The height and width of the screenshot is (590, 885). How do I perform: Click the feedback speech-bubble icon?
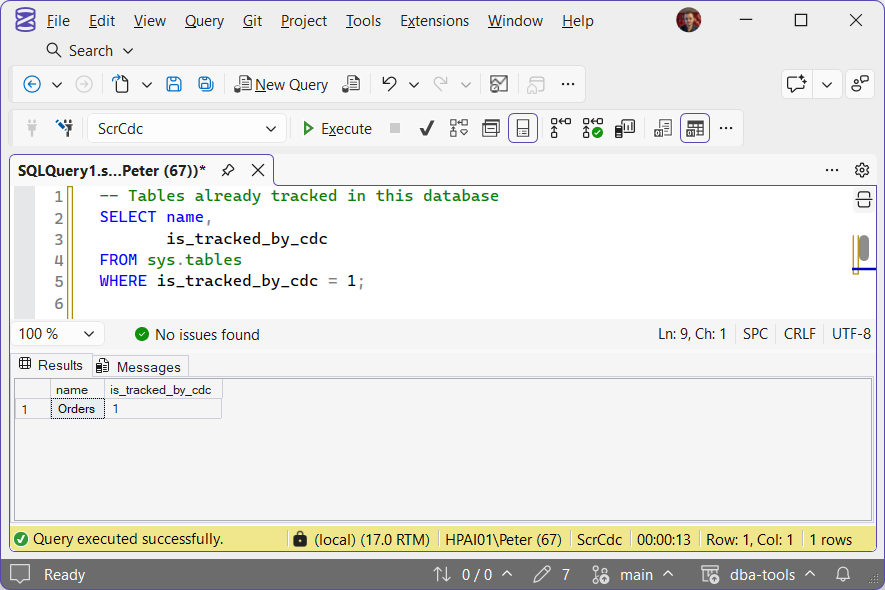[x=796, y=85]
